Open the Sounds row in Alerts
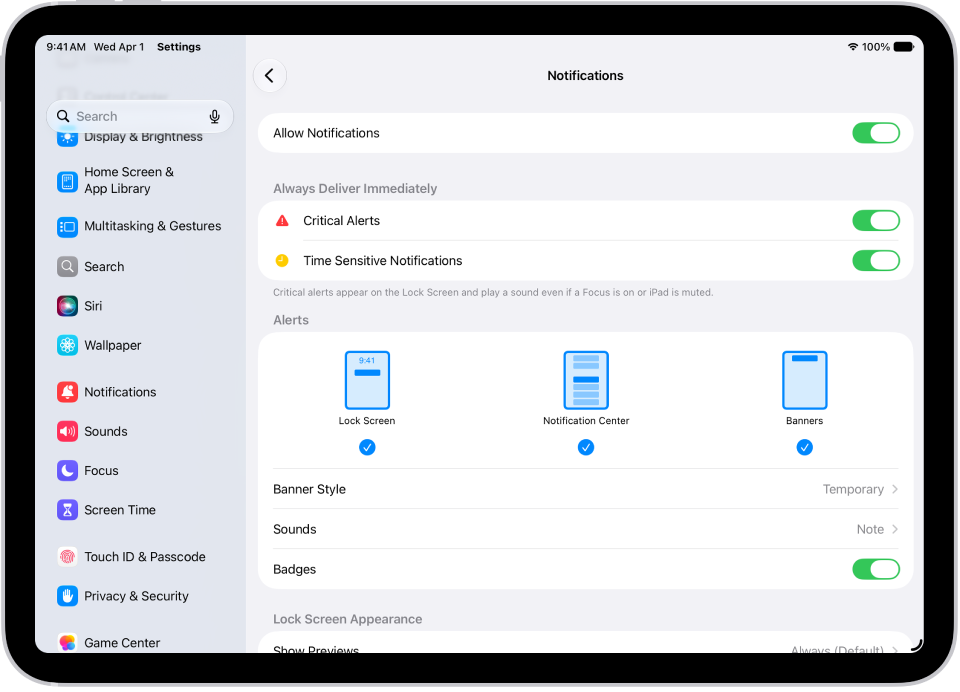This screenshot has width=960, height=692. pos(585,529)
